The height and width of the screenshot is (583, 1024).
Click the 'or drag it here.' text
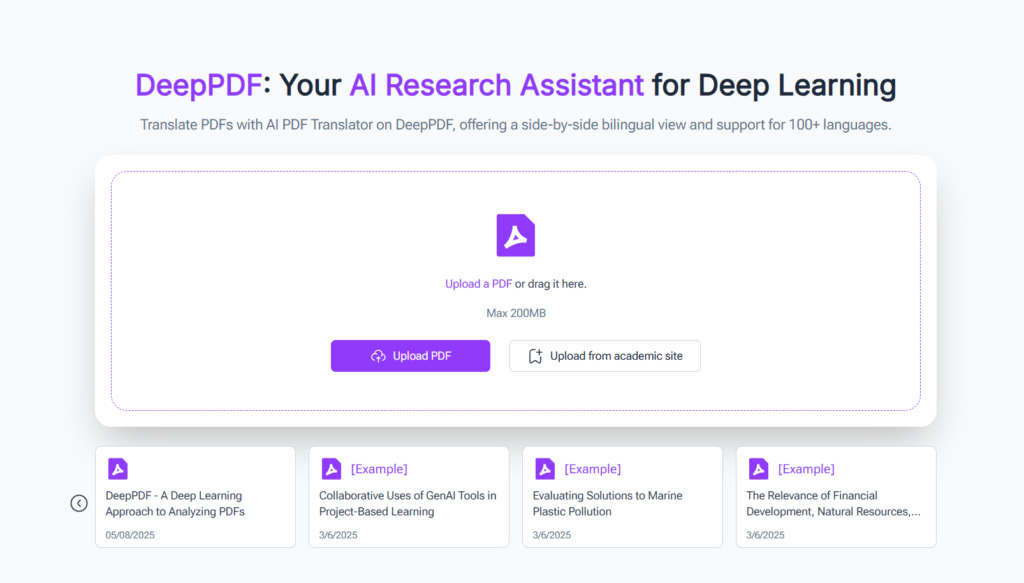[551, 284]
